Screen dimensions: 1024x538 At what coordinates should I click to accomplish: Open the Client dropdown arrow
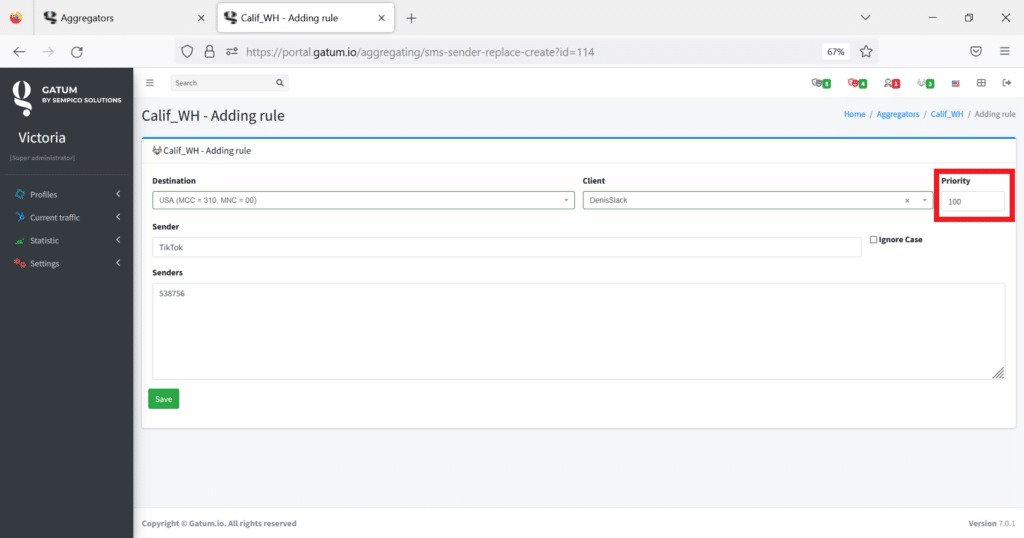tap(924, 200)
